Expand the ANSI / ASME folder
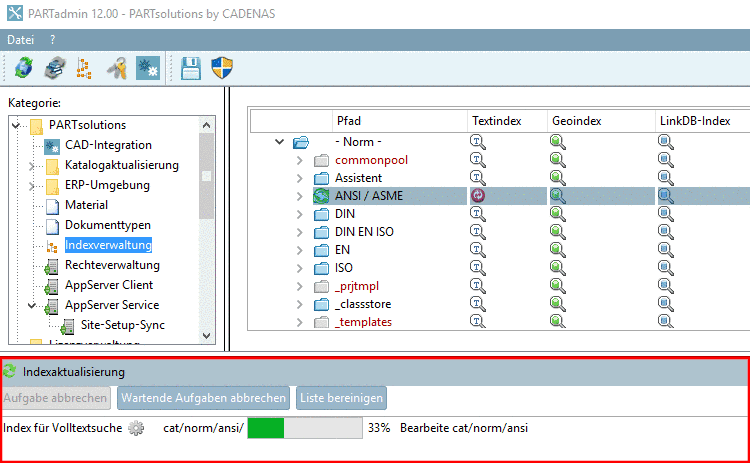This screenshot has width=750, height=463. click(x=300, y=196)
